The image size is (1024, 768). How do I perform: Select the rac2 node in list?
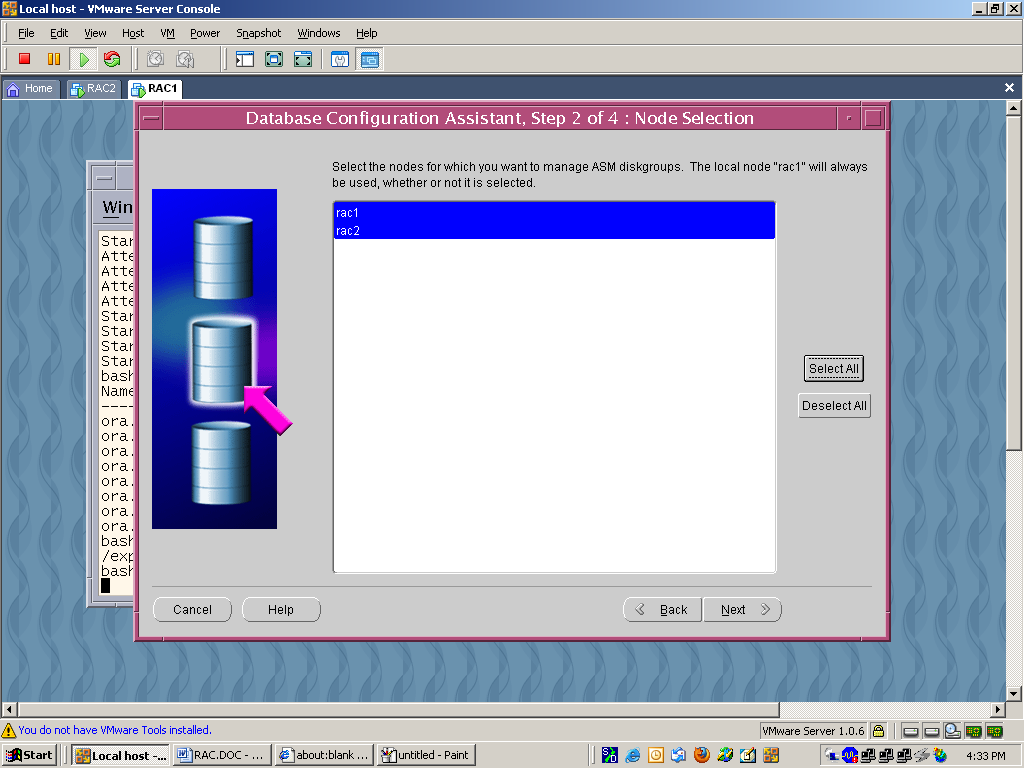554,231
